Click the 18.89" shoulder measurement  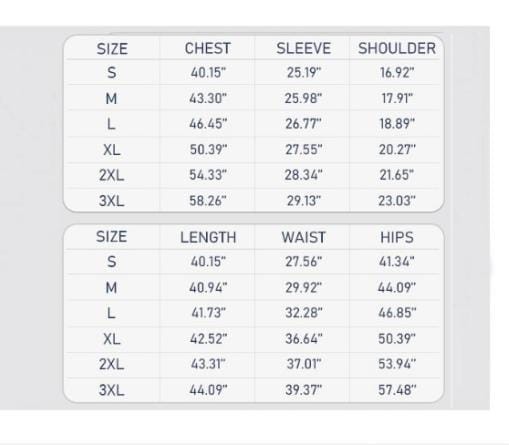[x=397, y=124]
